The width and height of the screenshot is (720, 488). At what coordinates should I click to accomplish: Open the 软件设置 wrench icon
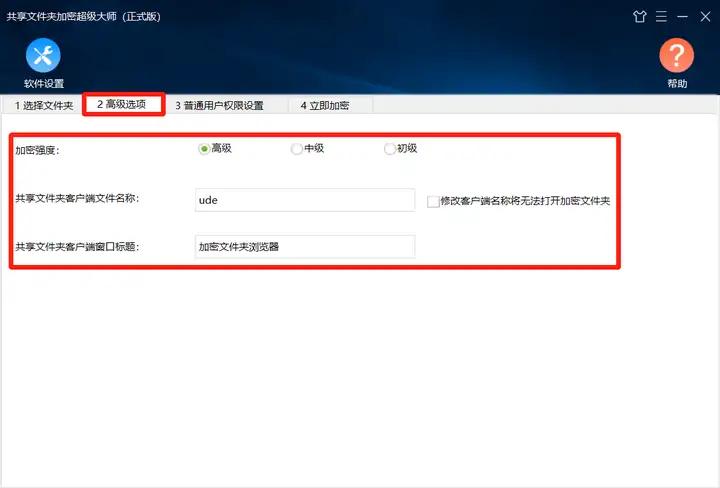pos(43,56)
